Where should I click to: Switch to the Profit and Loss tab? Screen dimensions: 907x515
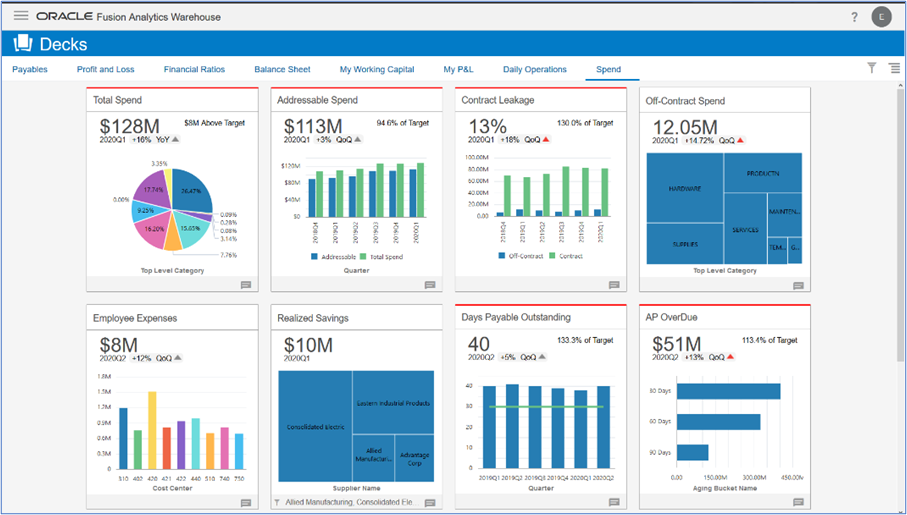pos(105,69)
